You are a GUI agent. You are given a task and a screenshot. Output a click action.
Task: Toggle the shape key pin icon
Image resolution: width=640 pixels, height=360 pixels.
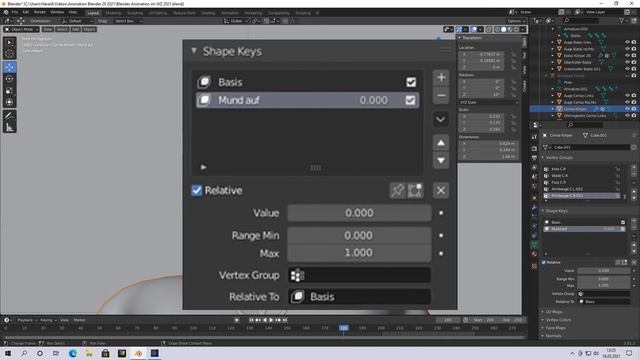[398, 191]
